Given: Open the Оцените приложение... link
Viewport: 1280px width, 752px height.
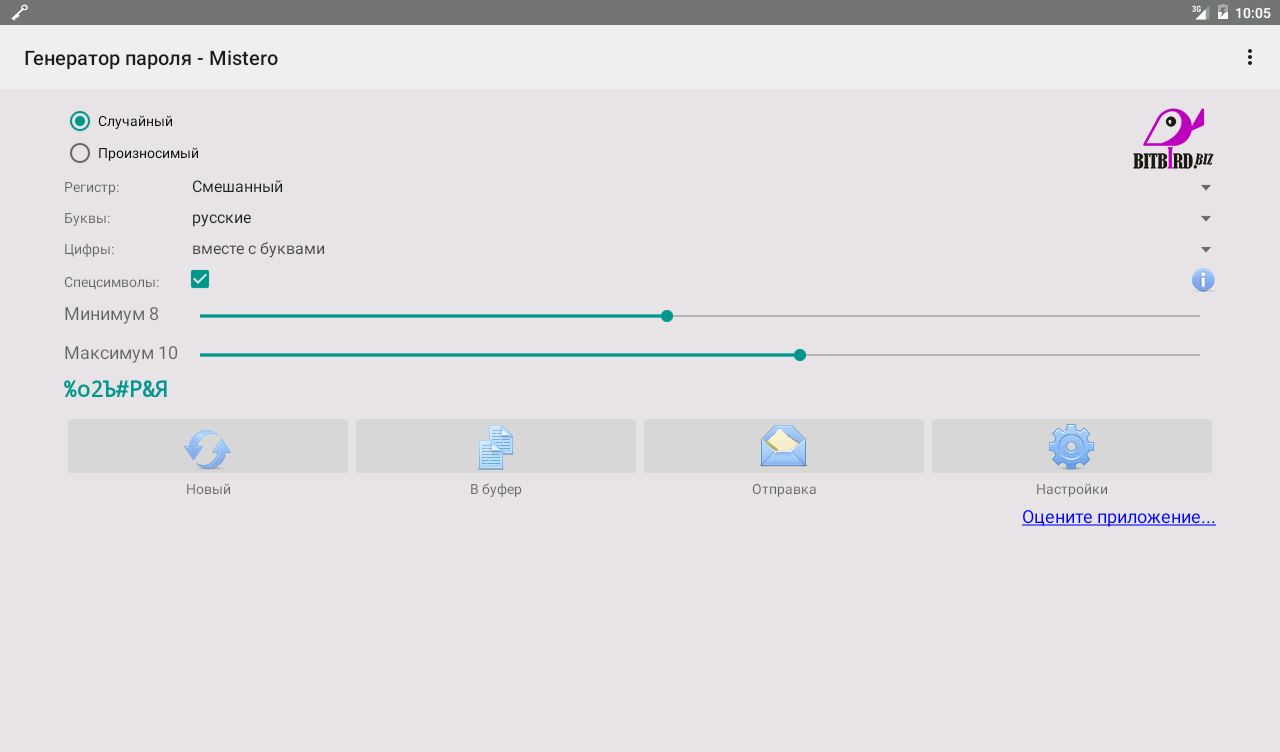Looking at the screenshot, I should [1119, 517].
